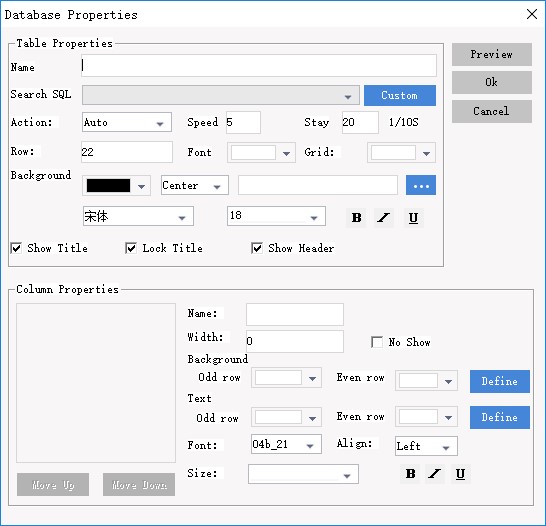Click Define button for Background row colors
Screen dimensions: 546x526
500,382
